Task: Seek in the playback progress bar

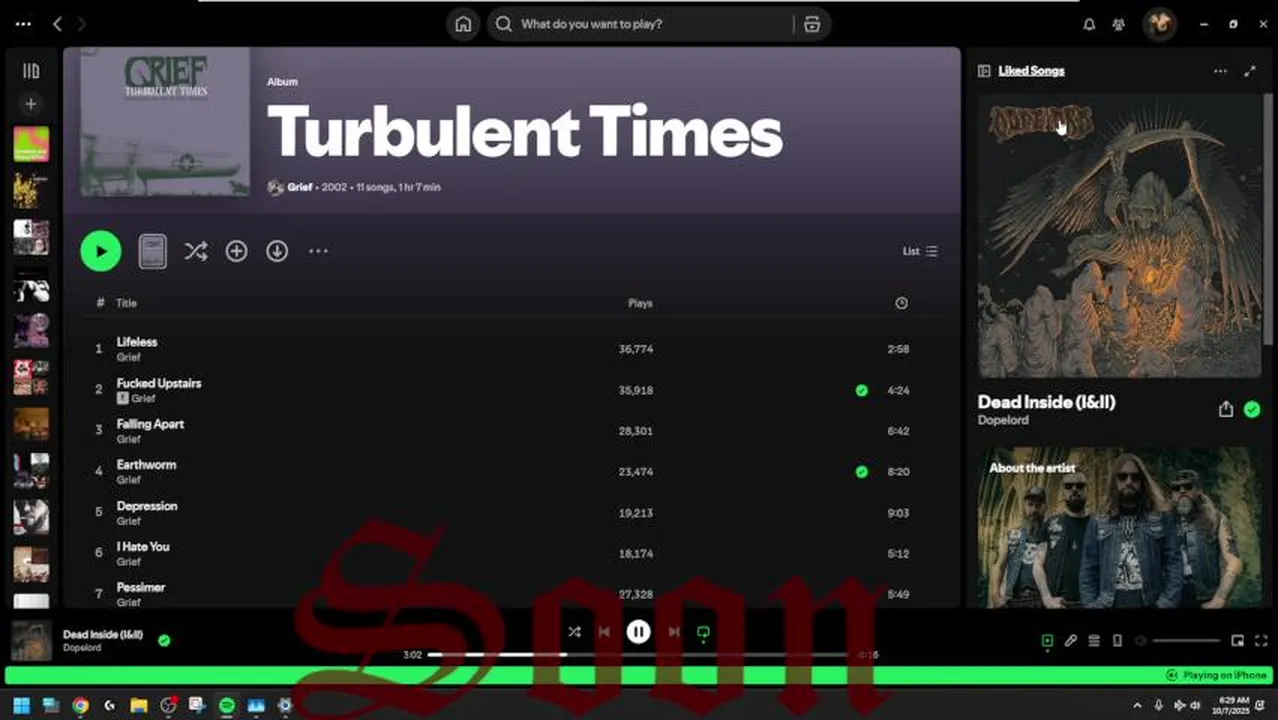Action: pos(640,655)
